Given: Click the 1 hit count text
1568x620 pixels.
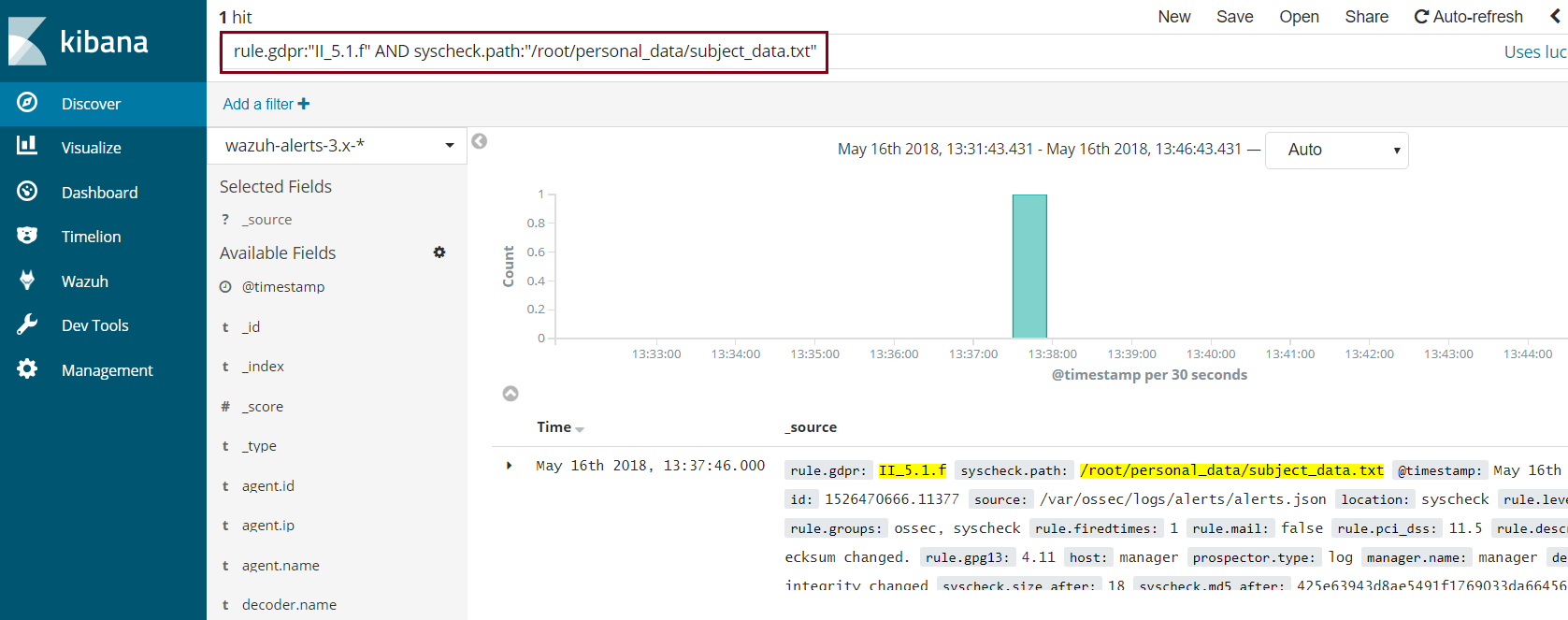Looking at the screenshot, I should click(x=236, y=17).
